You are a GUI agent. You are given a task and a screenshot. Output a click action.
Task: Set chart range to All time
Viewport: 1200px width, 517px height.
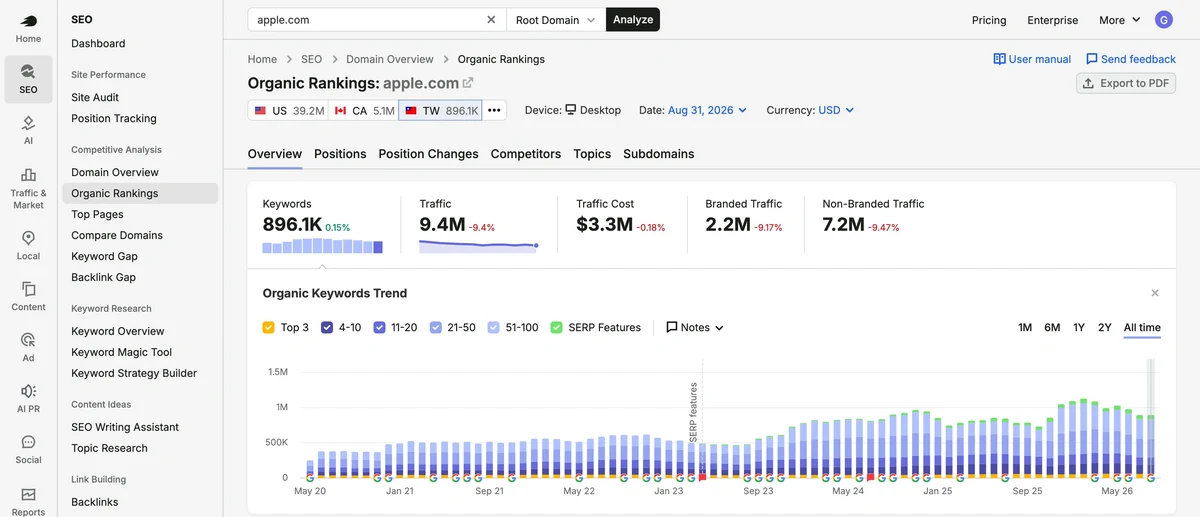tap(1142, 327)
